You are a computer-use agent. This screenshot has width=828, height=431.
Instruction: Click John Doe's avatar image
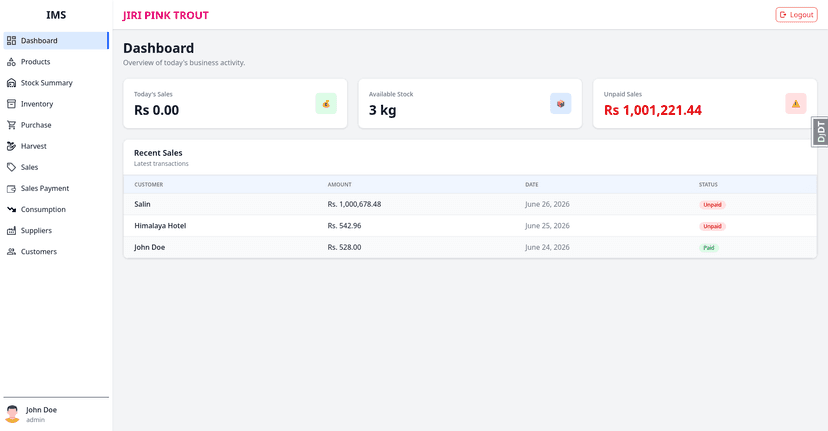(13, 414)
